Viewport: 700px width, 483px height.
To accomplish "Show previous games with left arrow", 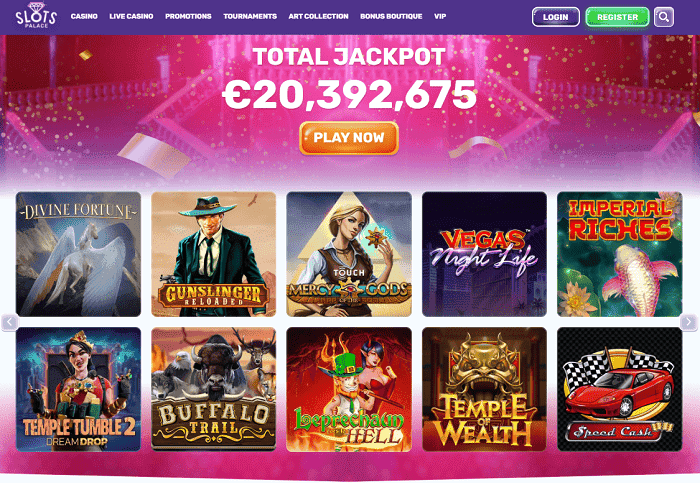I will (x=10, y=322).
